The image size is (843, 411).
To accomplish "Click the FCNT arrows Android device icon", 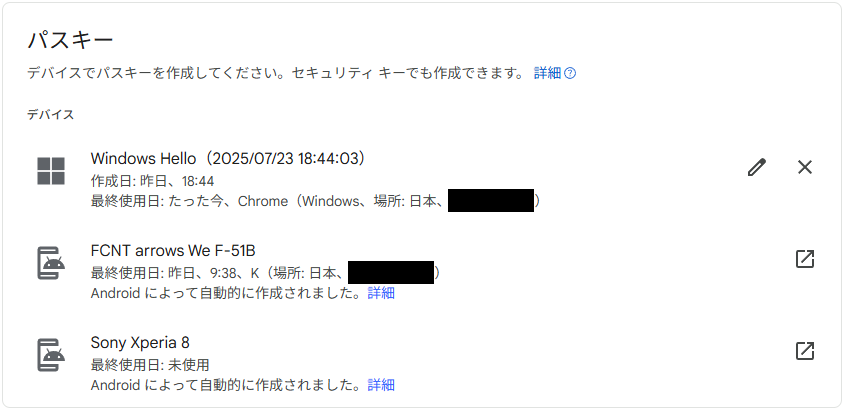I will 51,263.
